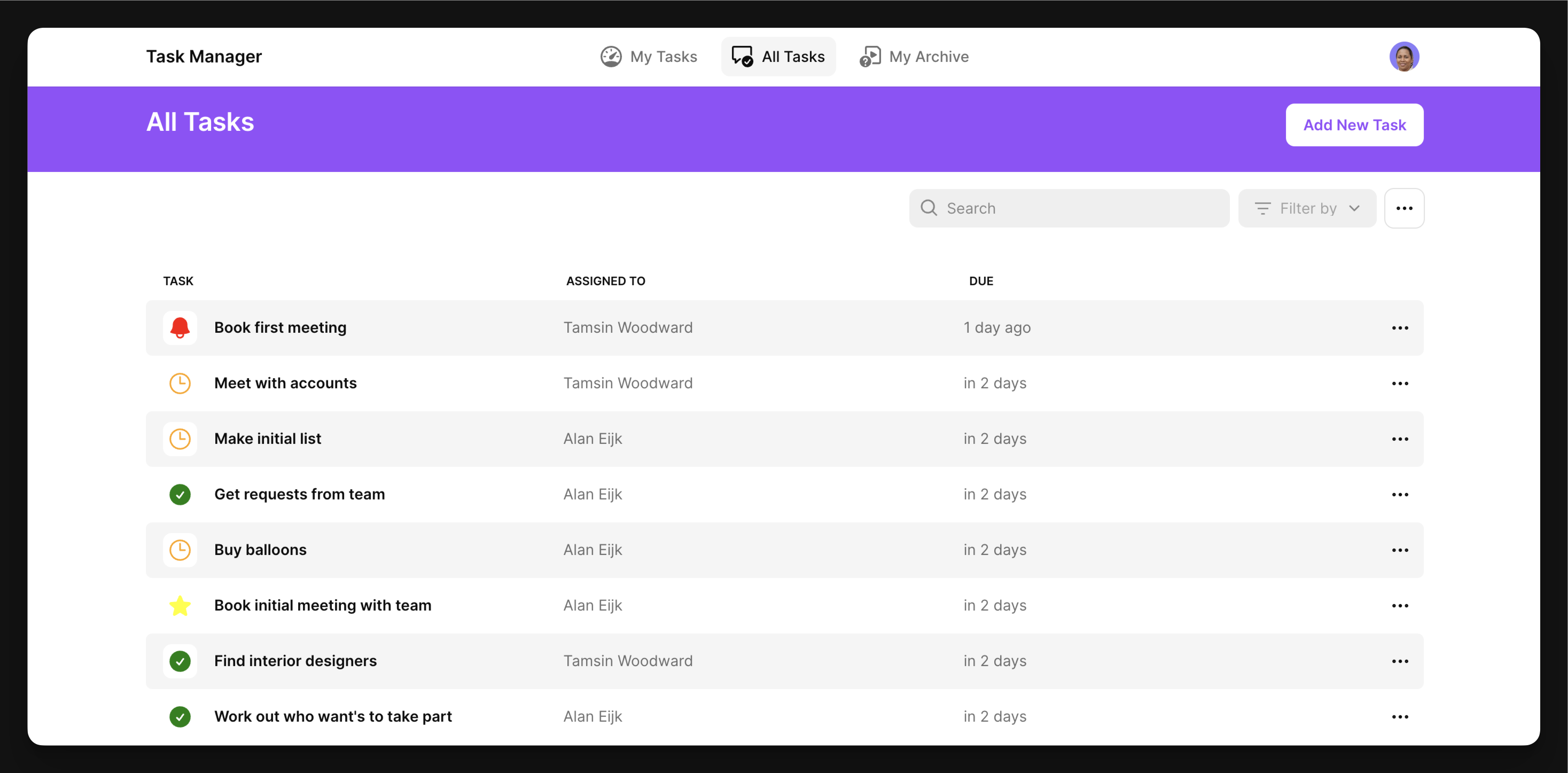The width and height of the screenshot is (1568, 773).
Task: Click the TASK column header
Action: (x=178, y=281)
